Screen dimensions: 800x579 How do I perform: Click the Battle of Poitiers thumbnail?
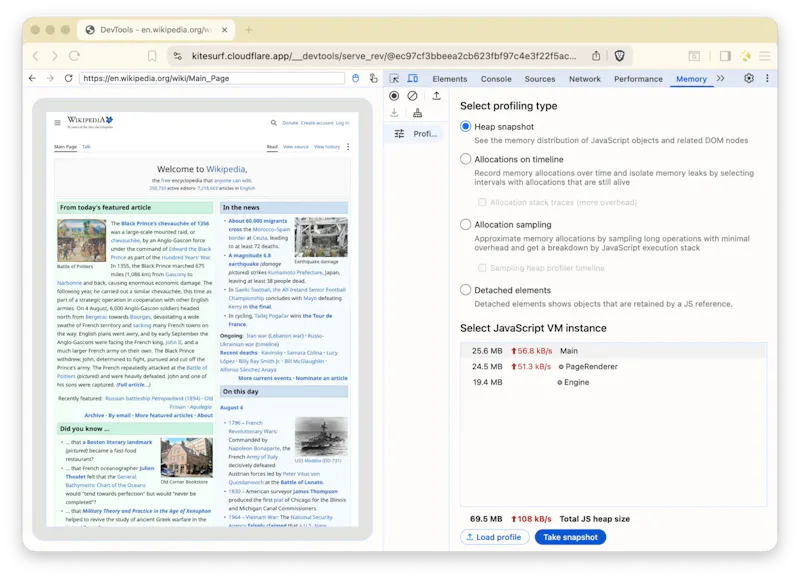[82, 240]
